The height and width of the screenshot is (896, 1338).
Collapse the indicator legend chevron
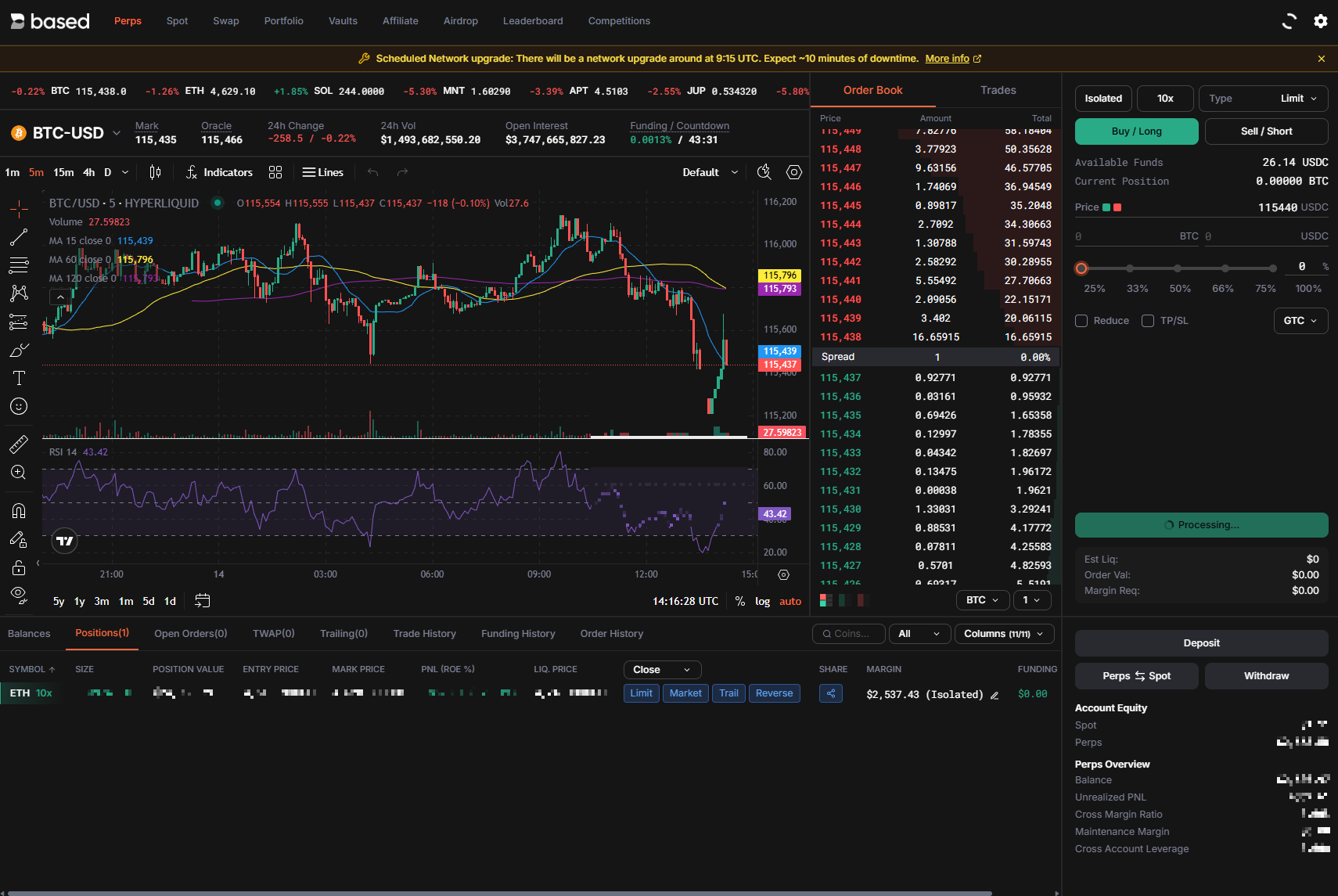tap(60, 297)
